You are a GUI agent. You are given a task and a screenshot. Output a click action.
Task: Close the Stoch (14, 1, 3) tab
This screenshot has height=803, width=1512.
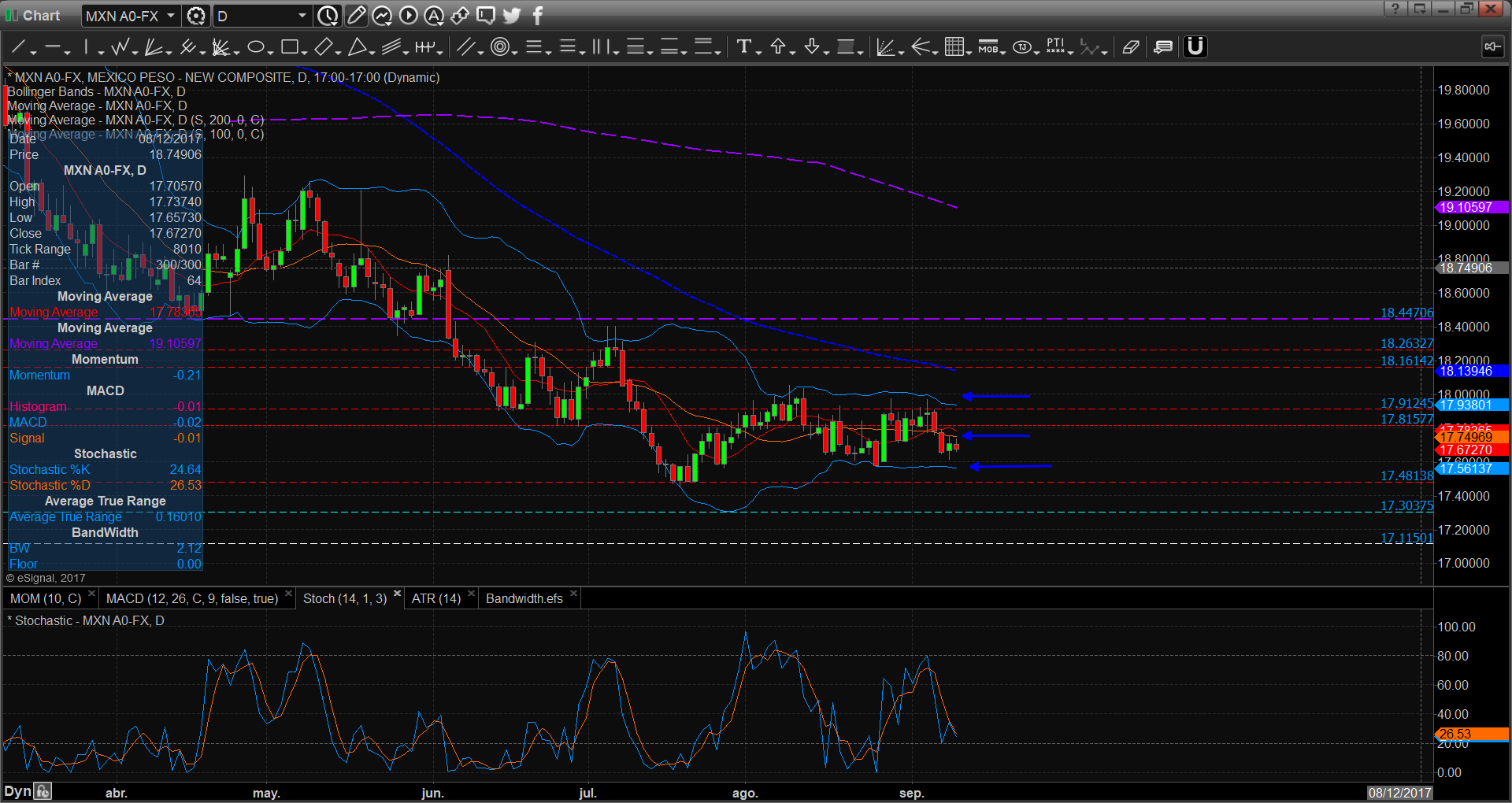[x=397, y=594]
